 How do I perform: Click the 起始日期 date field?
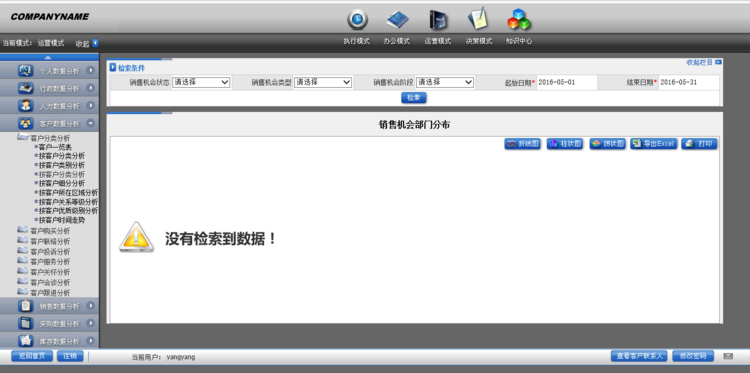[567, 82]
